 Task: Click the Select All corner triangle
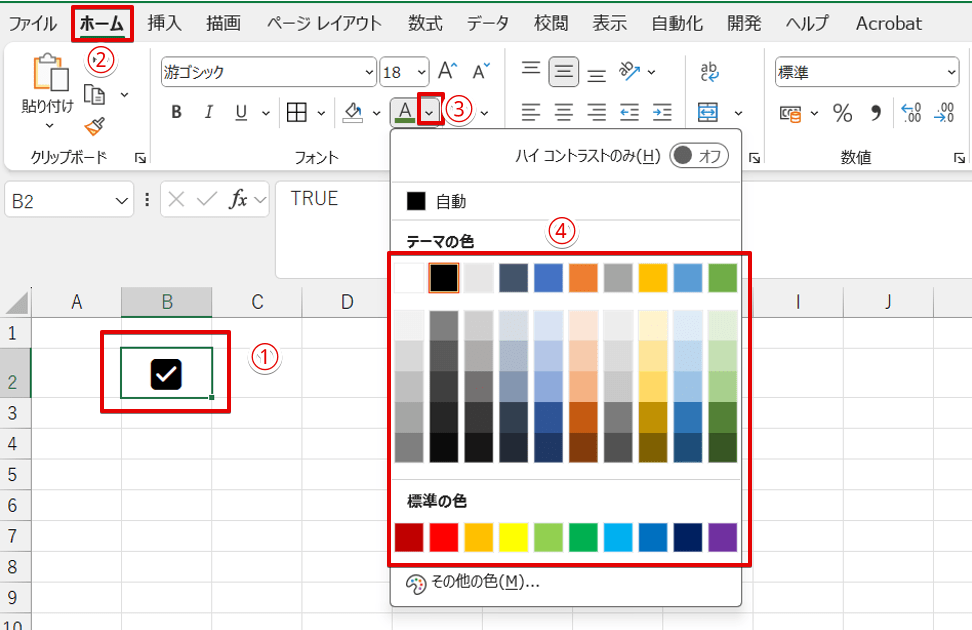point(17,302)
